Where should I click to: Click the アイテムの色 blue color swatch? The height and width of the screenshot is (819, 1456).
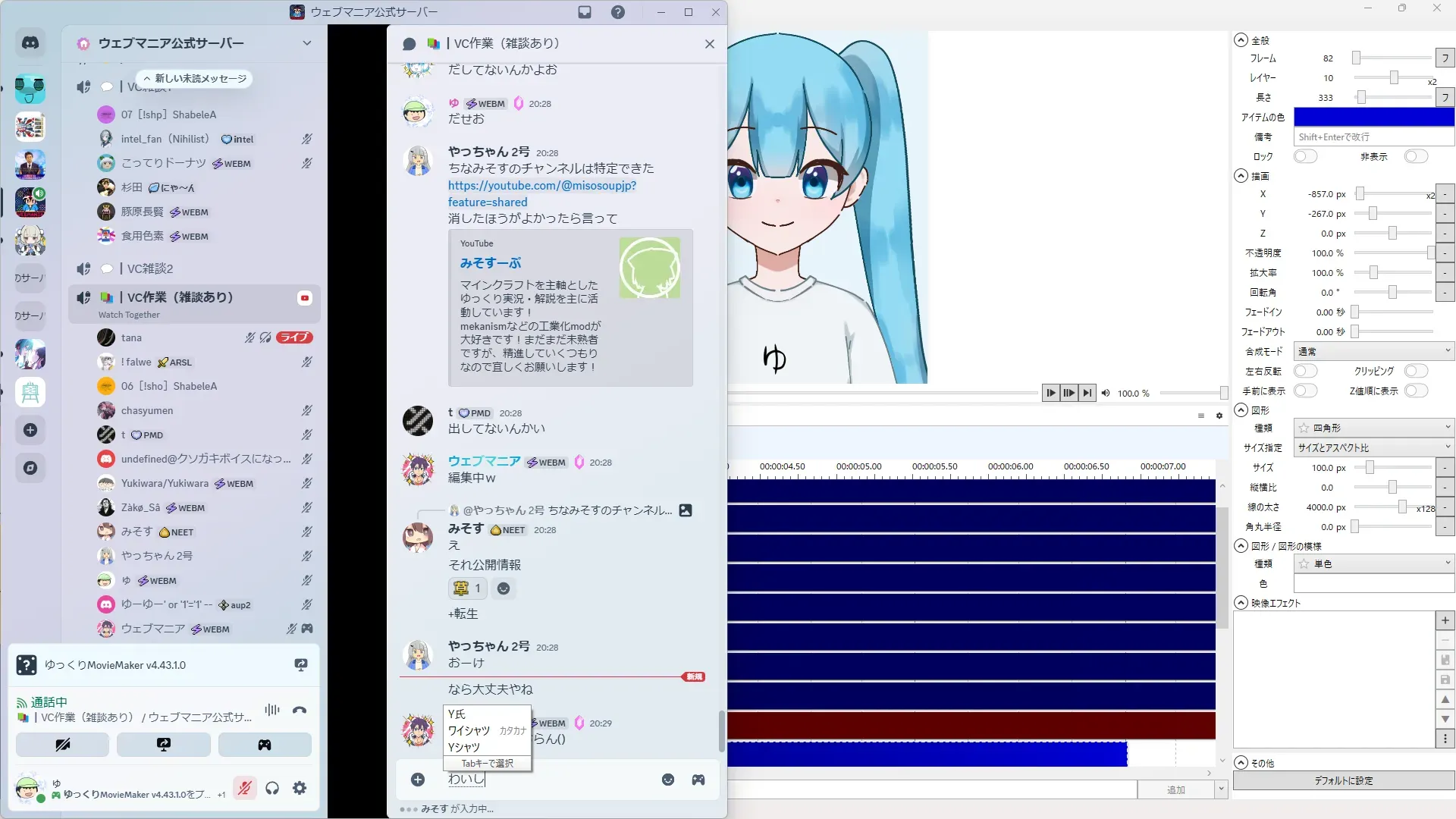tap(1373, 118)
